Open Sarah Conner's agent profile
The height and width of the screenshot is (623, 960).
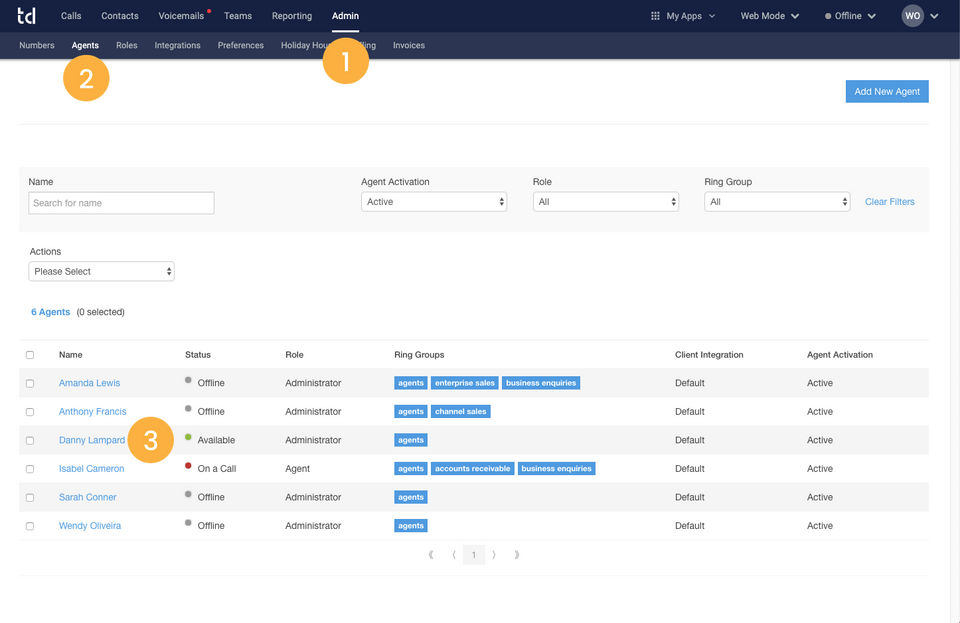click(x=88, y=497)
